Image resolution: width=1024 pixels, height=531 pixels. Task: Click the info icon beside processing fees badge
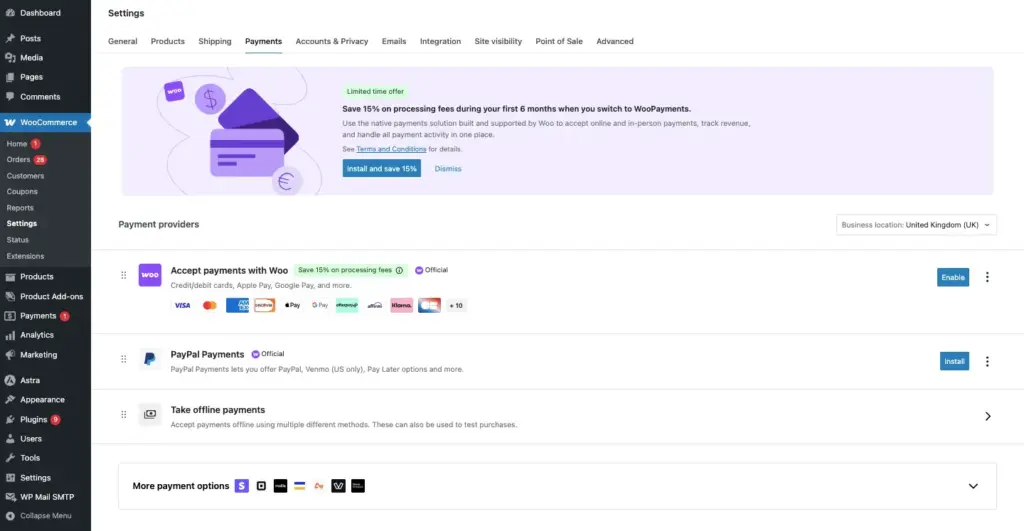pyautogui.click(x=399, y=270)
